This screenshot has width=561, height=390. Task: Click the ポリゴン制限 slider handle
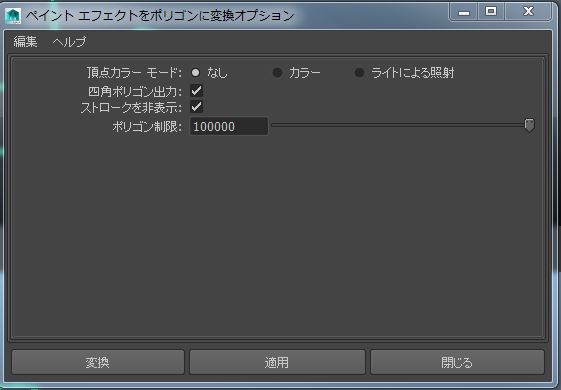[x=529, y=125]
